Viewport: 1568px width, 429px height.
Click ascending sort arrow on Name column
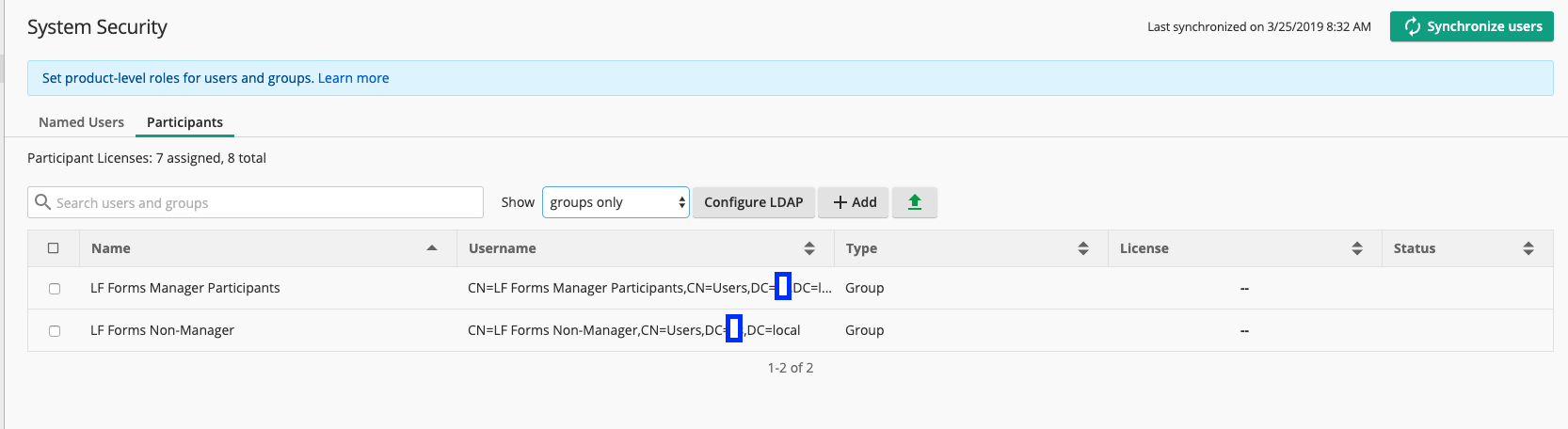coord(432,248)
